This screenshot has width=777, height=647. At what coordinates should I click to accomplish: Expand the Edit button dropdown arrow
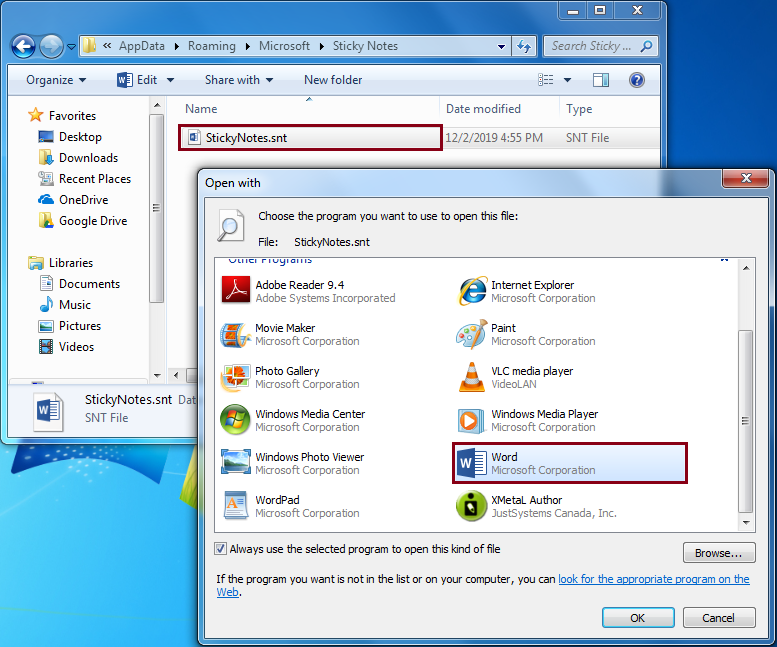[x=170, y=80]
